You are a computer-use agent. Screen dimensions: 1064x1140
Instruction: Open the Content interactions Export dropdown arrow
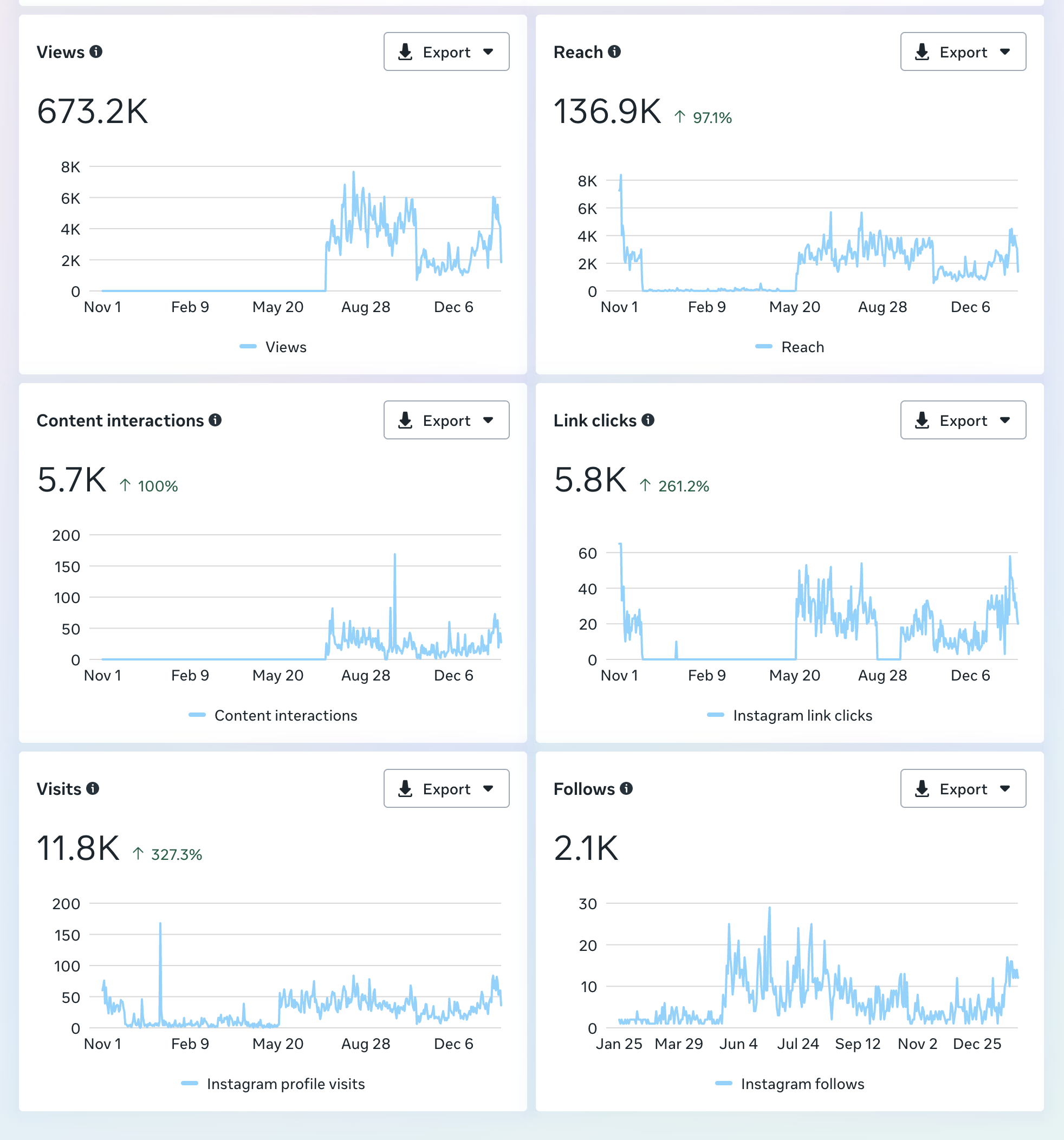pos(489,420)
